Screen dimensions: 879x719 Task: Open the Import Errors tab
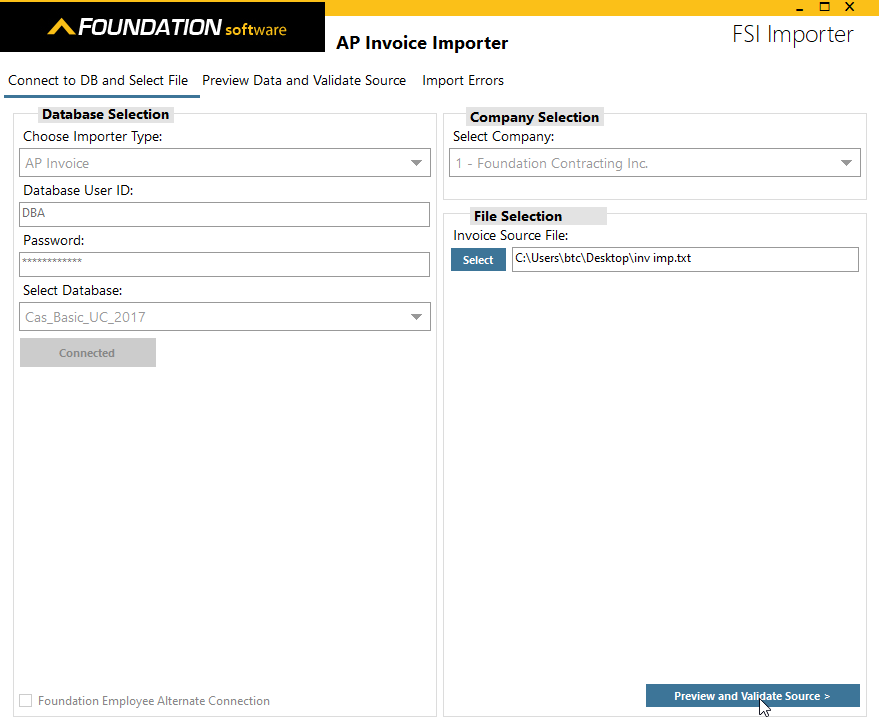[x=463, y=81]
